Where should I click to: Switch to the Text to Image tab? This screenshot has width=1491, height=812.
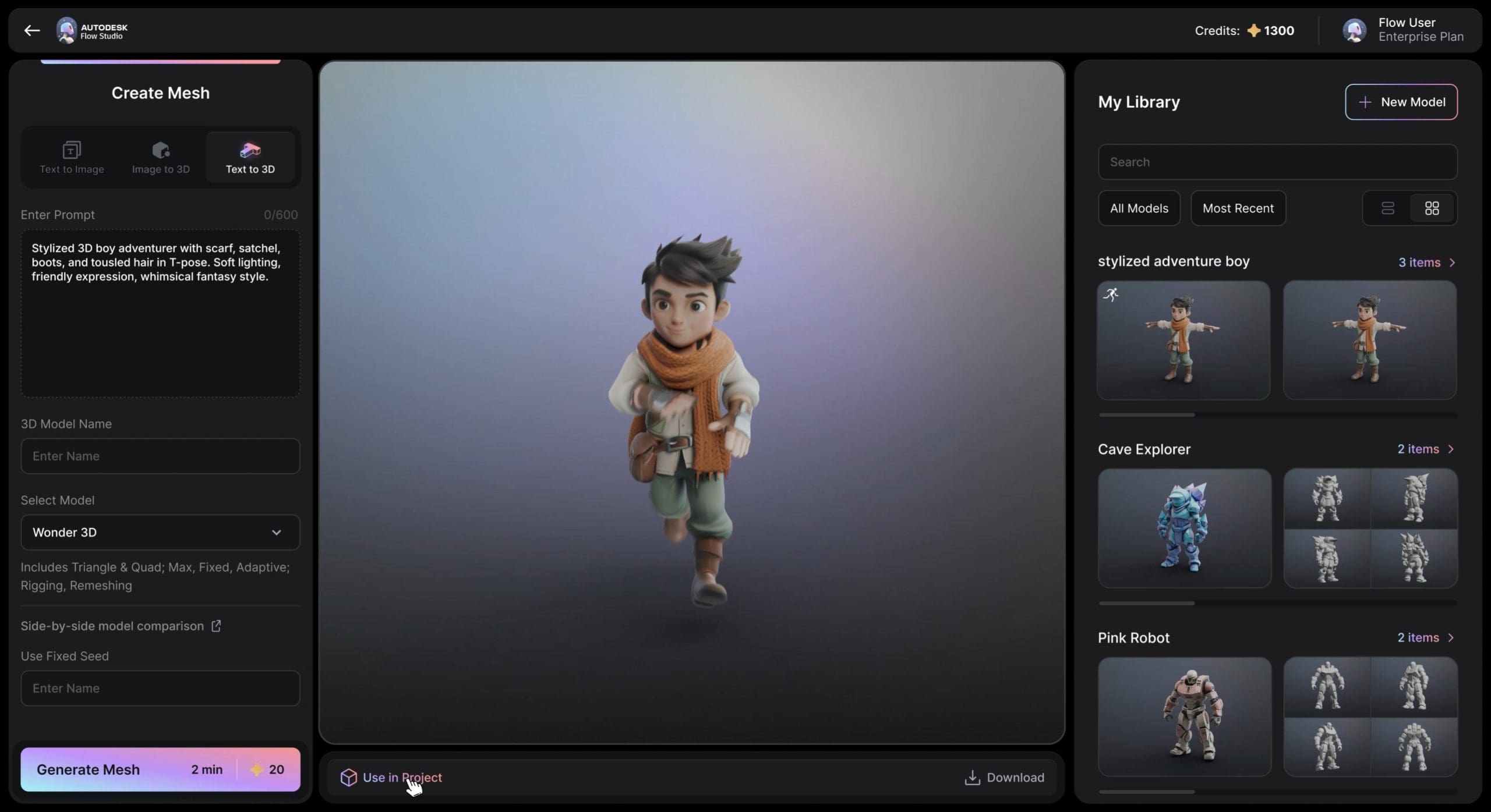coord(72,157)
